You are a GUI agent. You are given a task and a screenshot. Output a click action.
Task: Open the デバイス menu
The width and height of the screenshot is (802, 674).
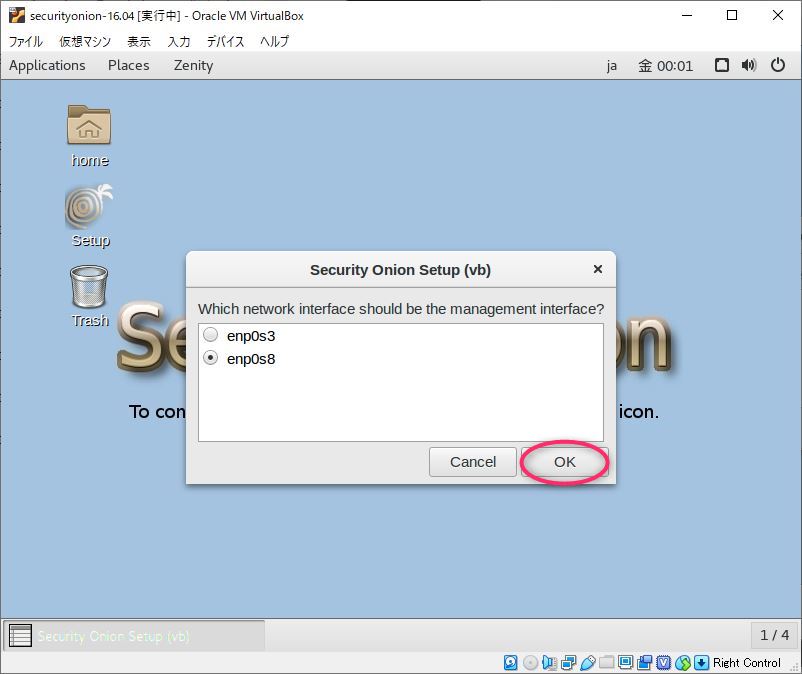225,41
